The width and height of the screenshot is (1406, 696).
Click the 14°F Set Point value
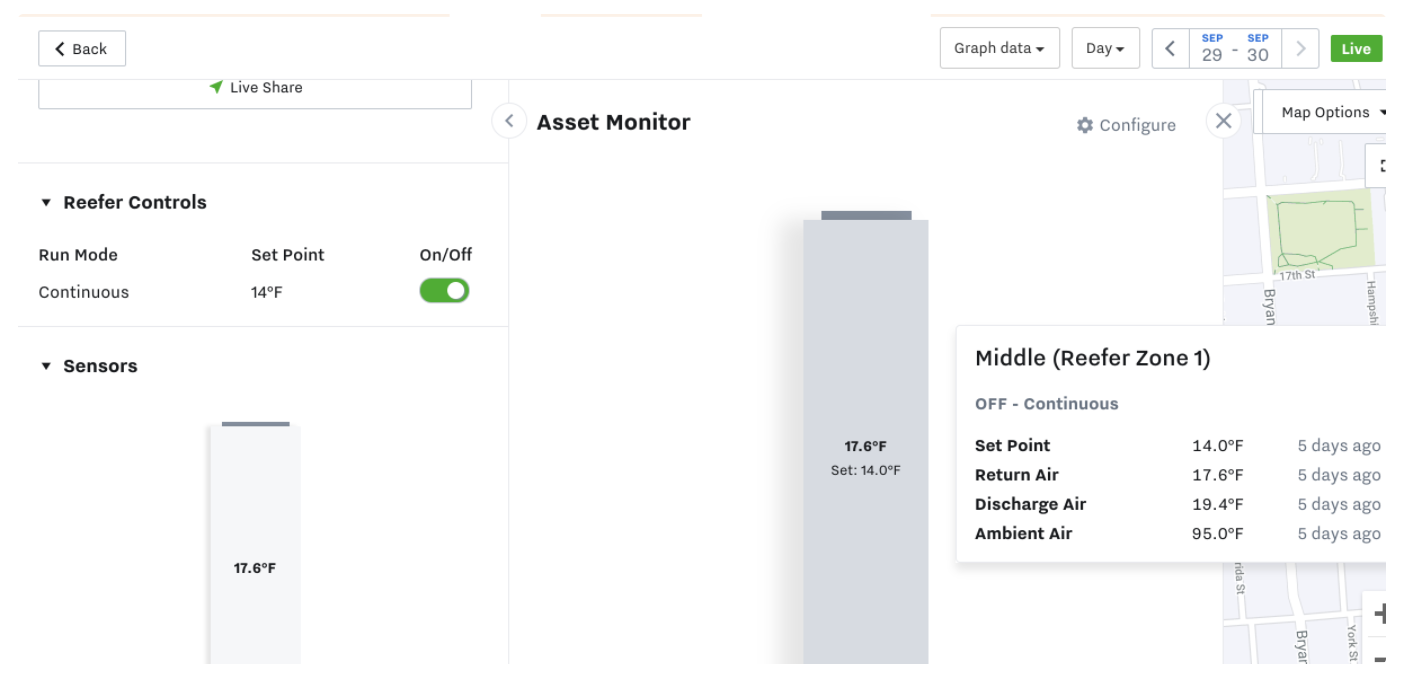click(x=267, y=292)
